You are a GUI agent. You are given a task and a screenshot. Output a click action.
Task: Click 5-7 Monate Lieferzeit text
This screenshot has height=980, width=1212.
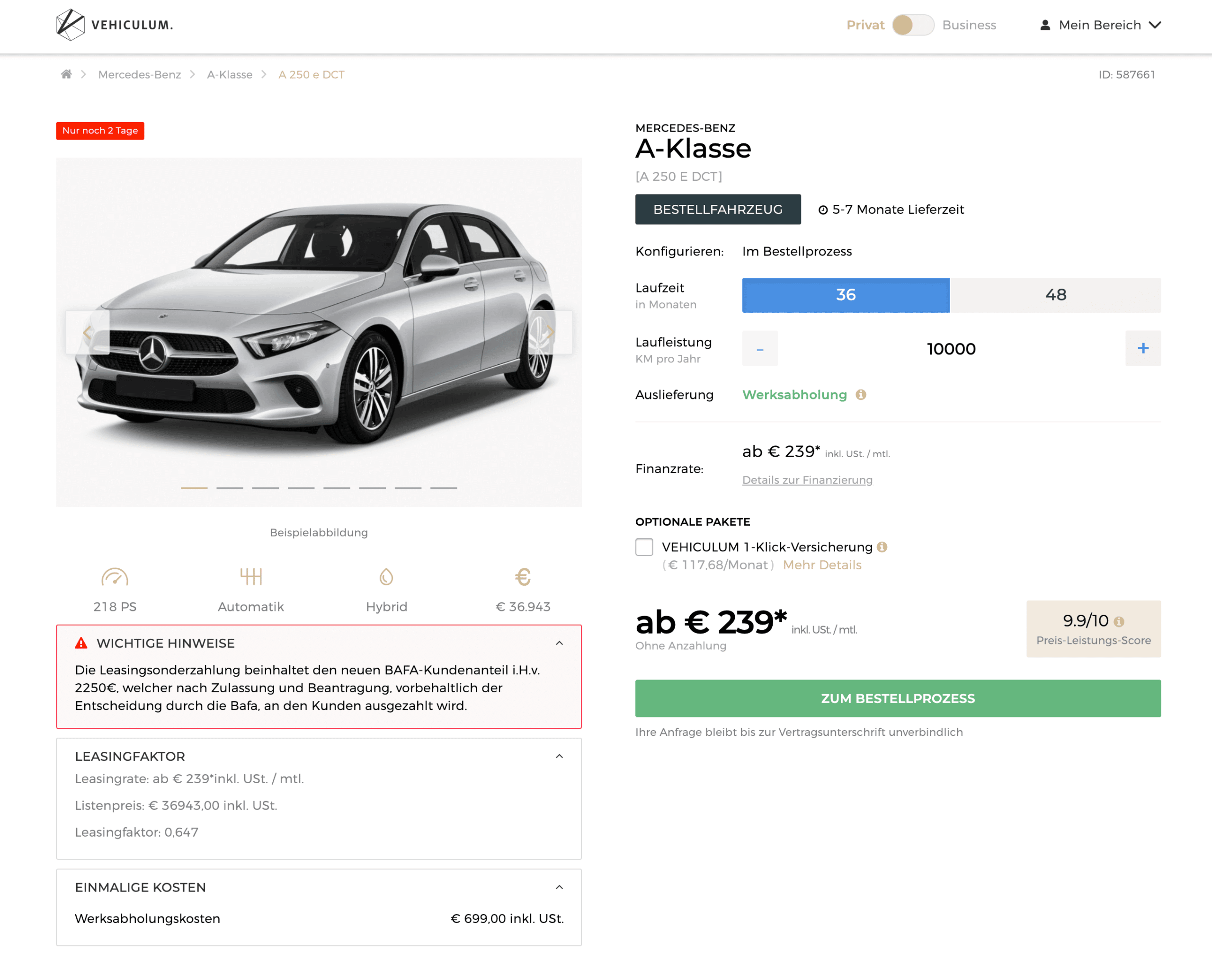click(x=898, y=210)
